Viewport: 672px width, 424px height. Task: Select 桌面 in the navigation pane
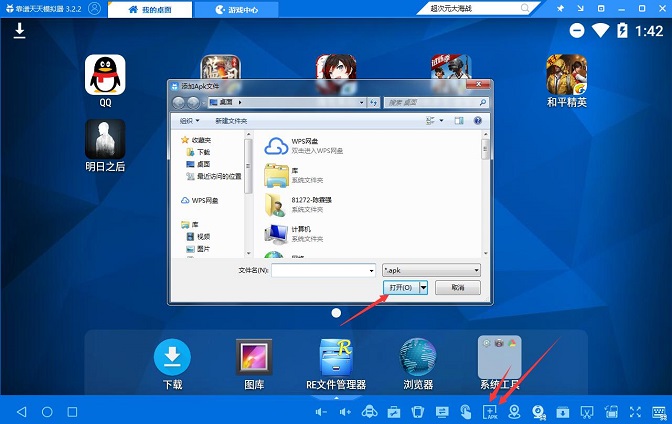pyautogui.click(x=198, y=164)
